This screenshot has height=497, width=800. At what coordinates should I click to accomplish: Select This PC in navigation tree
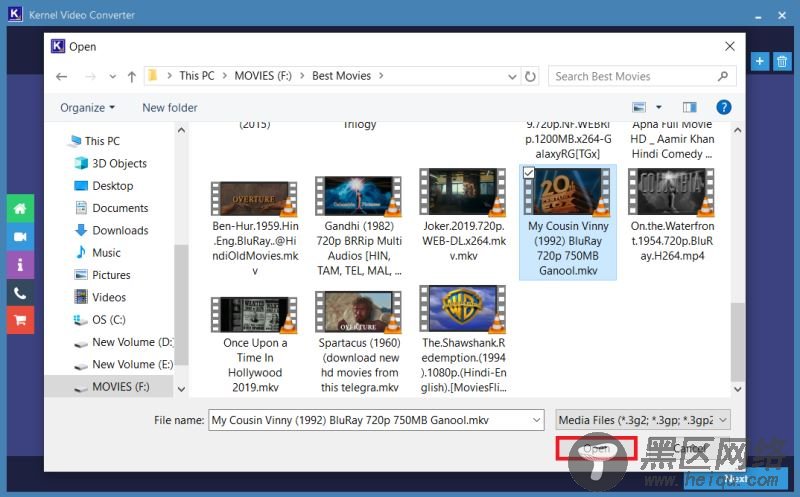pyautogui.click(x=95, y=141)
